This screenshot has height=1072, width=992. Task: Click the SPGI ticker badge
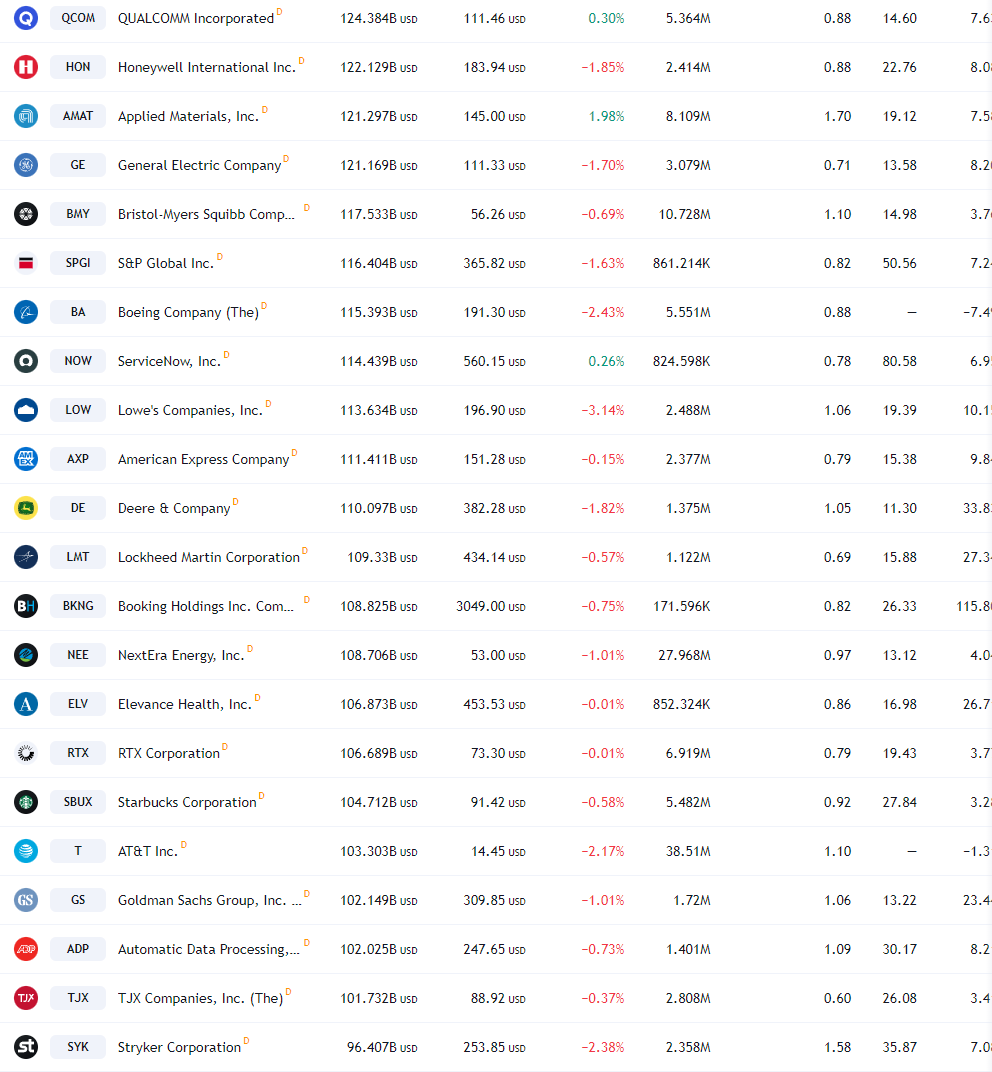click(x=78, y=263)
